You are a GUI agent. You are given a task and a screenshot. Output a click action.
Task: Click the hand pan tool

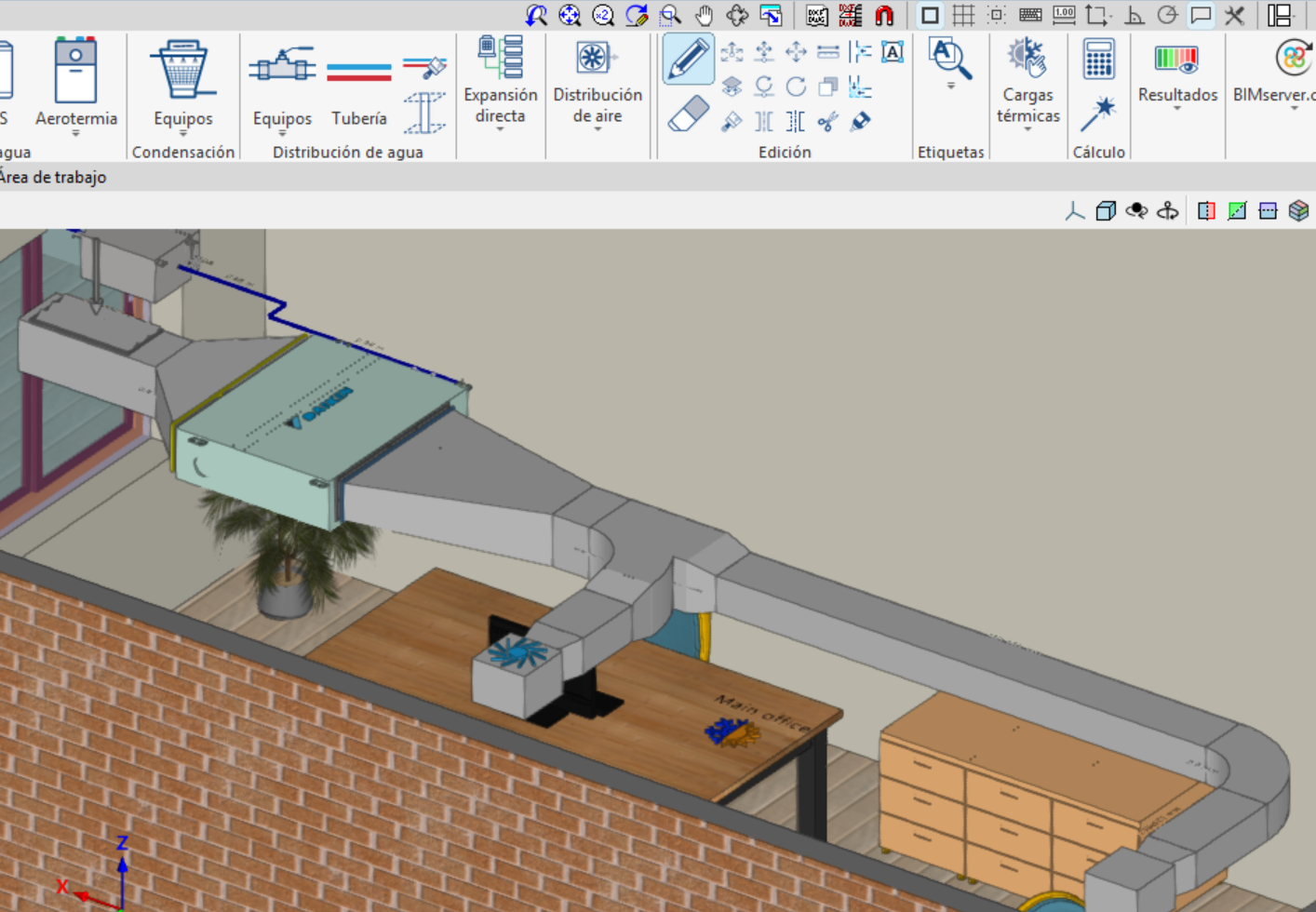coord(704,15)
